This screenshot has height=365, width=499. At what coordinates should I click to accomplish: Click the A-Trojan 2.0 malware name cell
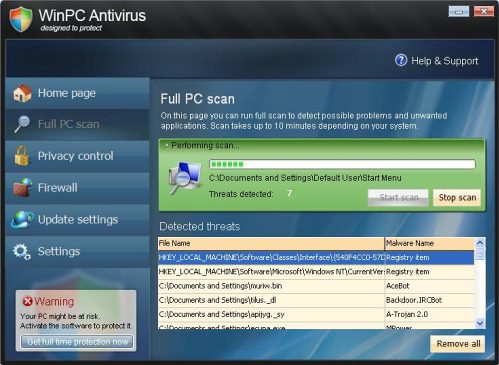pos(430,314)
